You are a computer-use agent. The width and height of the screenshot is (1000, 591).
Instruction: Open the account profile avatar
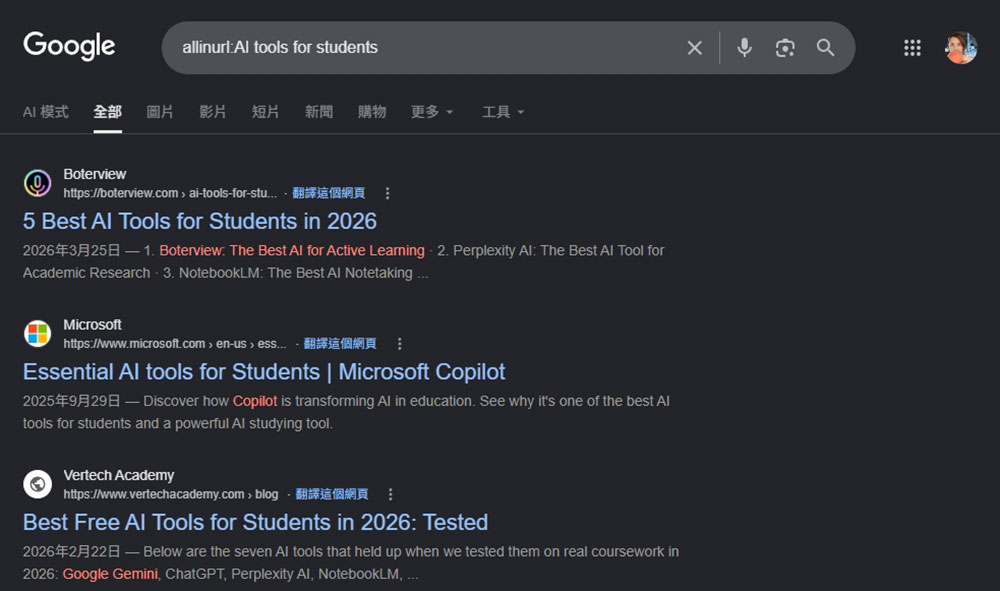tap(960, 48)
